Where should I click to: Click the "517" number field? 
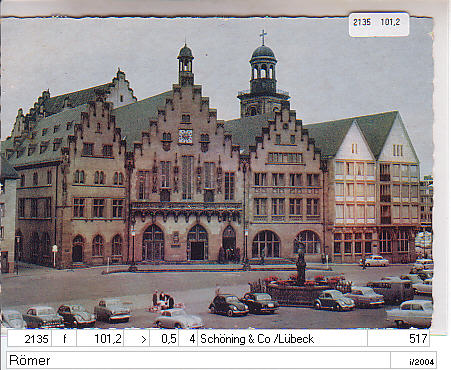(x=398, y=339)
